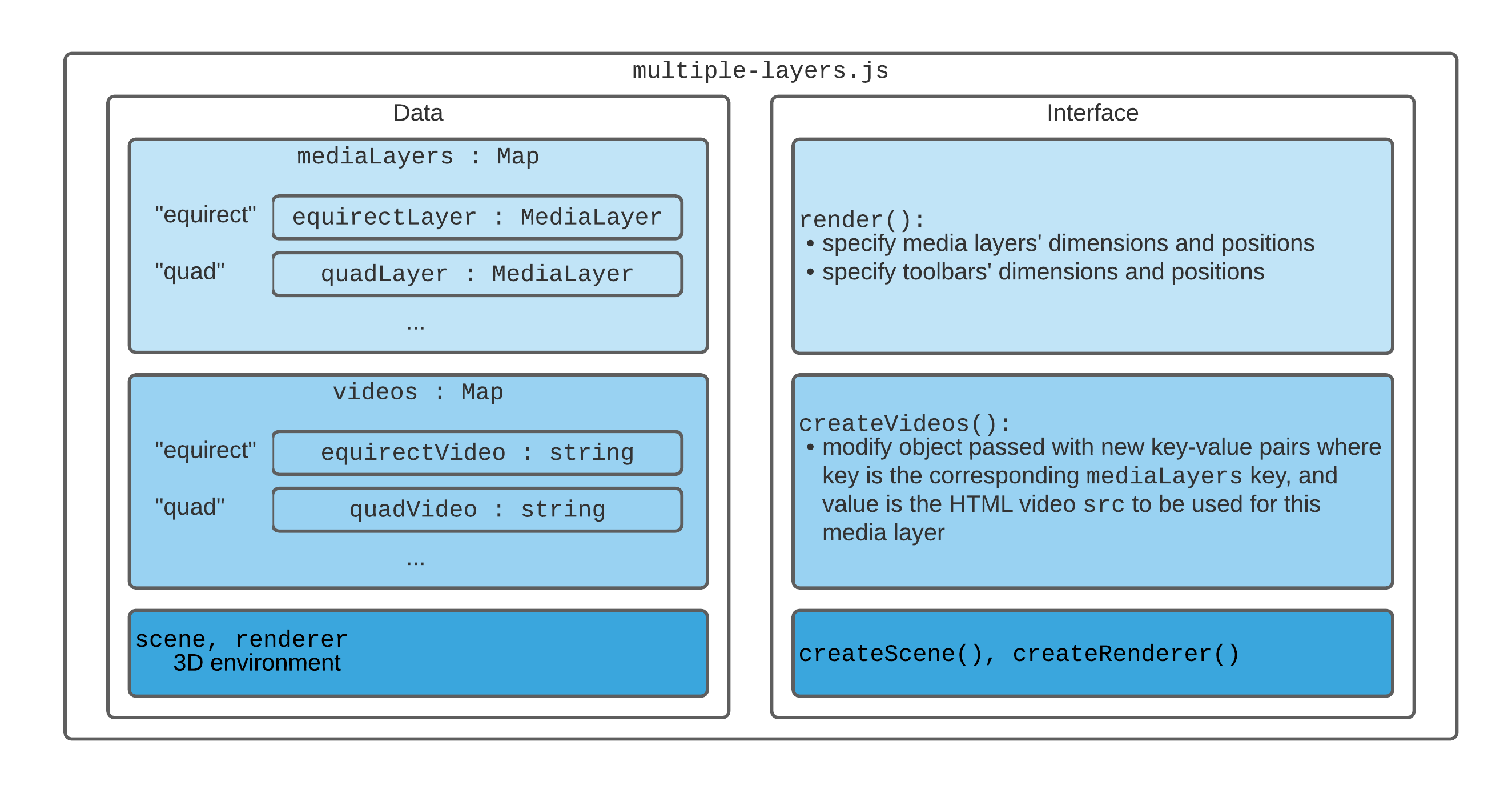This screenshot has width=1512, height=797.
Task: Select the quadLayer : MediaLayer box
Action: coord(477,274)
